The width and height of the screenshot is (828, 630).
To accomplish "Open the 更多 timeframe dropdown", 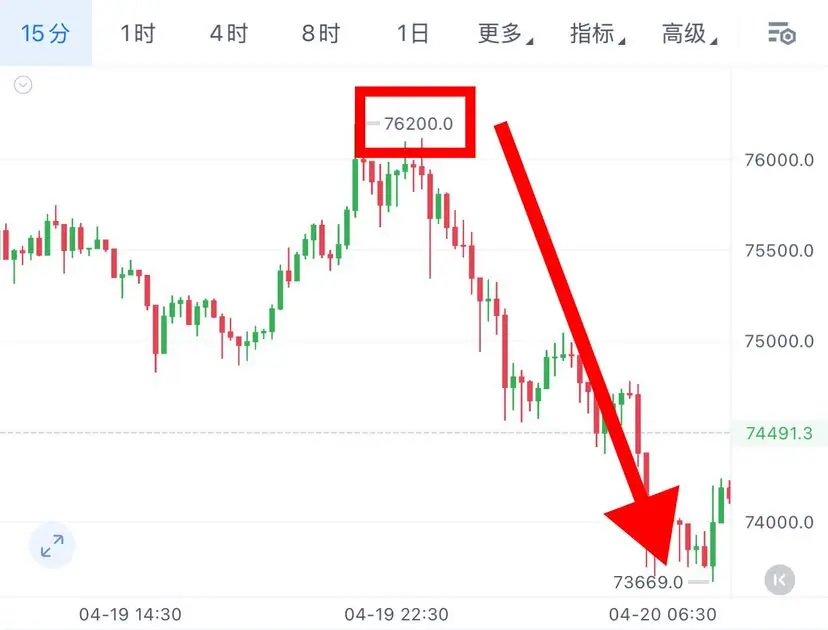I will point(505,34).
